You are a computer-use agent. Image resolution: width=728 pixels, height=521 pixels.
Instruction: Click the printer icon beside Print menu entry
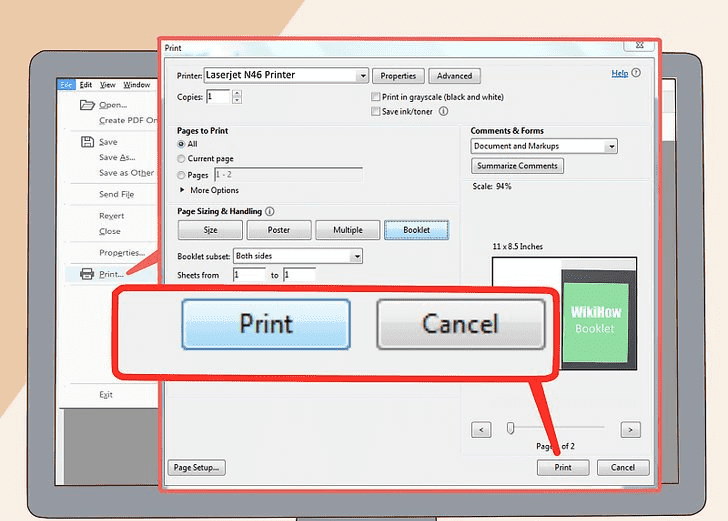87,274
